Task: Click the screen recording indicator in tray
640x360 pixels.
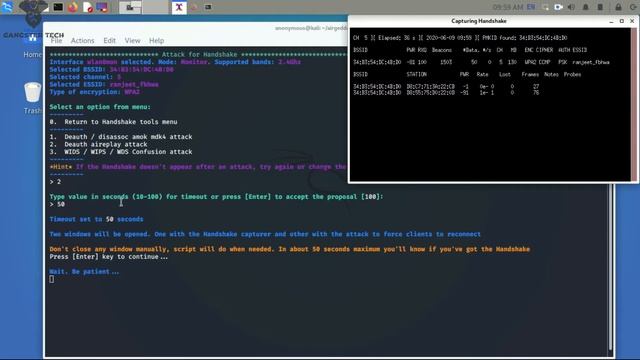Action: 558,7
